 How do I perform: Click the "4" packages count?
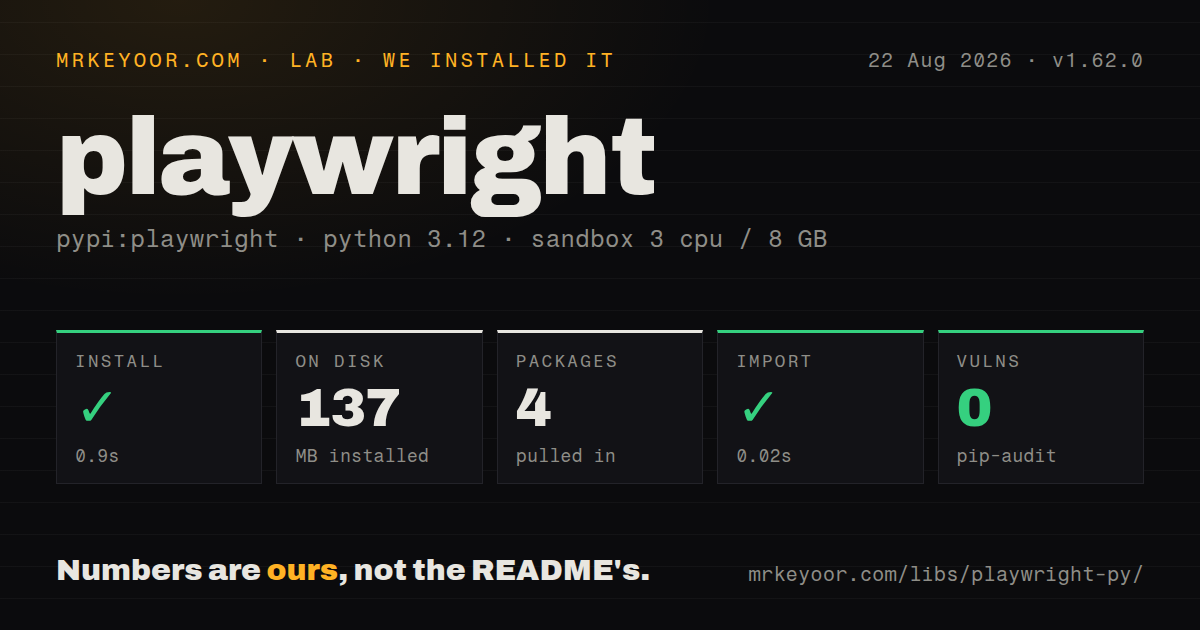point(534,408)
